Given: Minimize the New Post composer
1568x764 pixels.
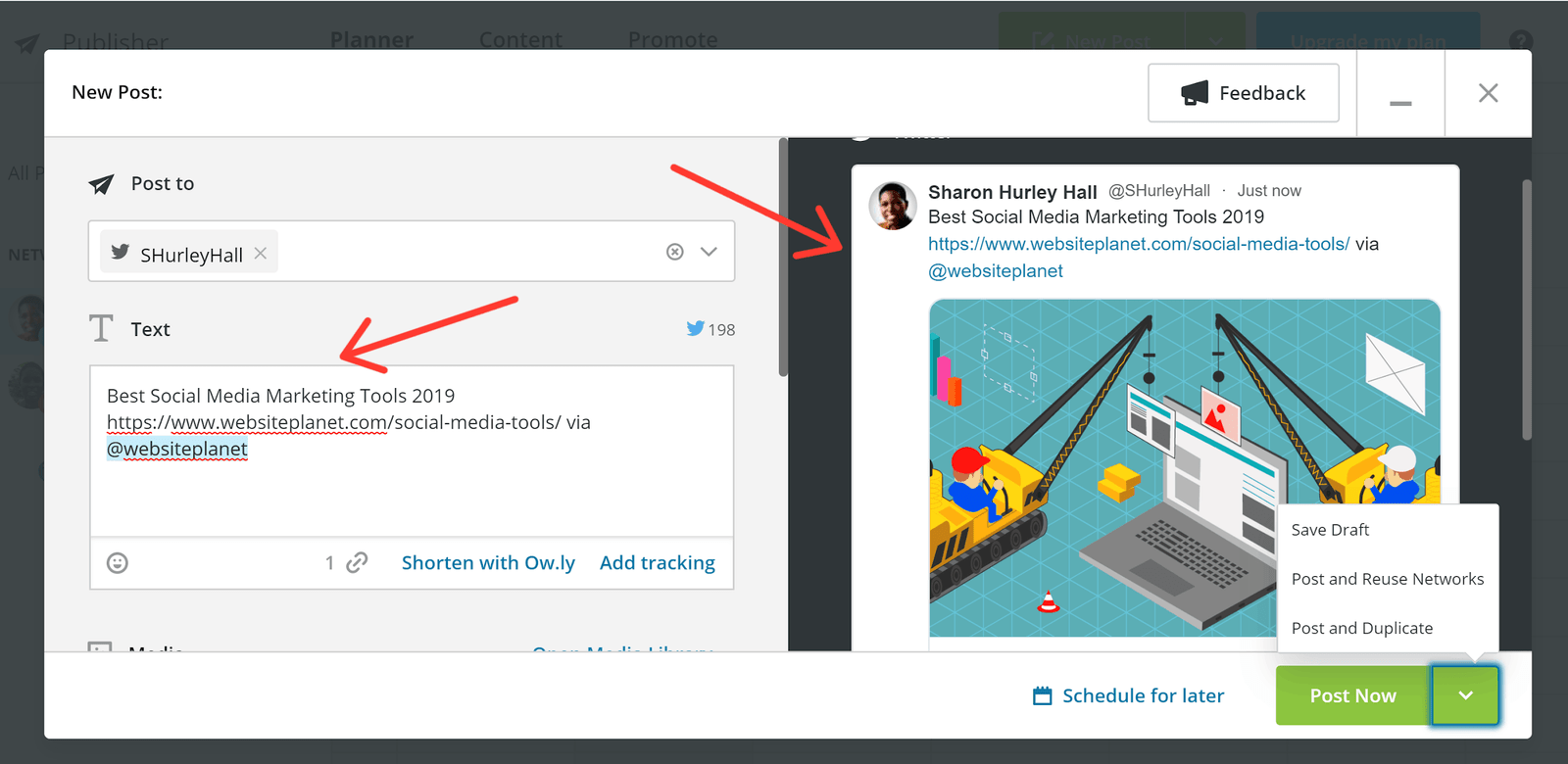Looking at the screenshot, I should tap(1400, 94).
